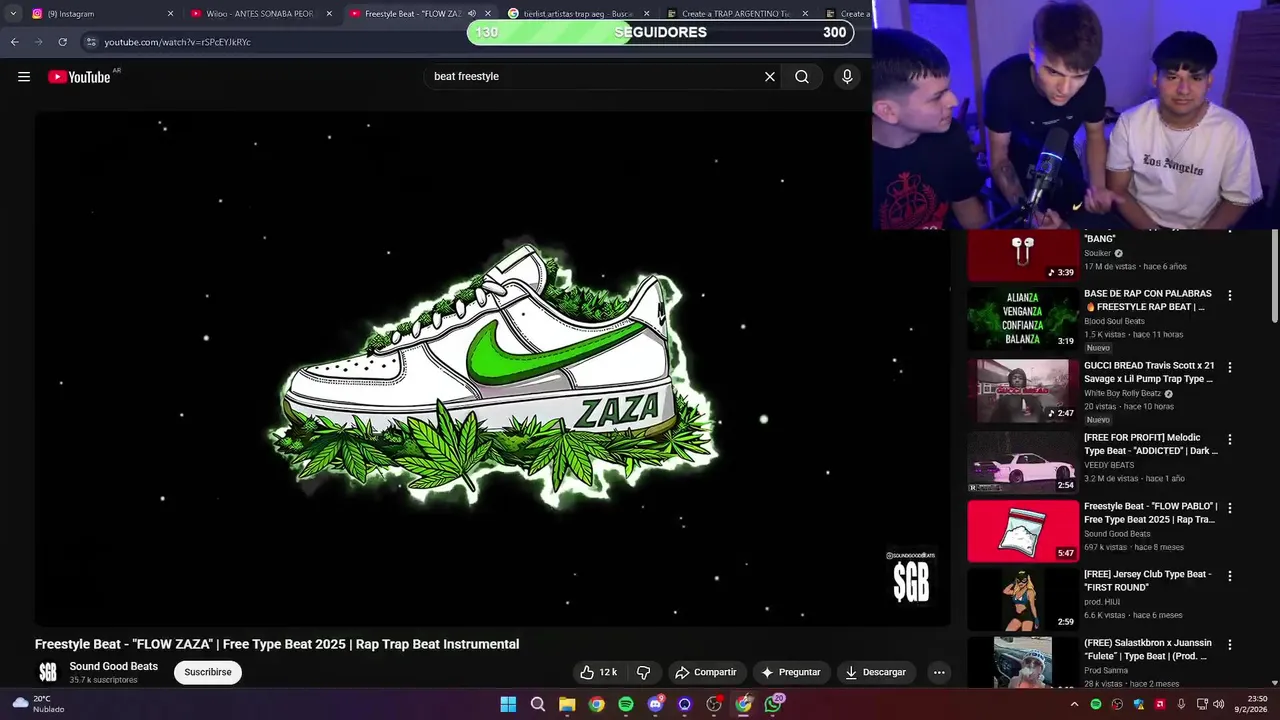The height and width of the screenshot is (720, 1280).
Task: Open Sound Good Beats channel name link
Action: 113,666
